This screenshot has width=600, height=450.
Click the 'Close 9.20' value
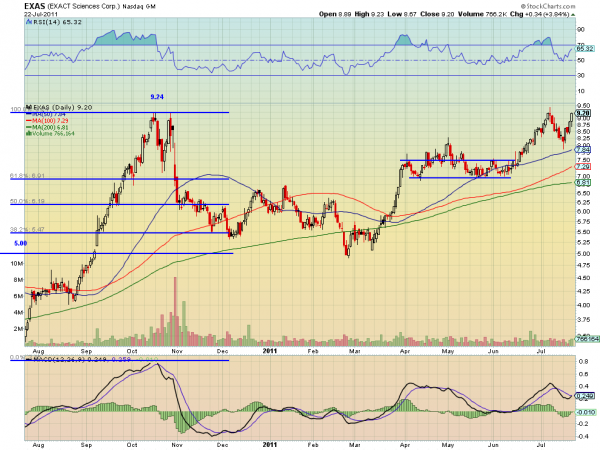coord(437,14)
